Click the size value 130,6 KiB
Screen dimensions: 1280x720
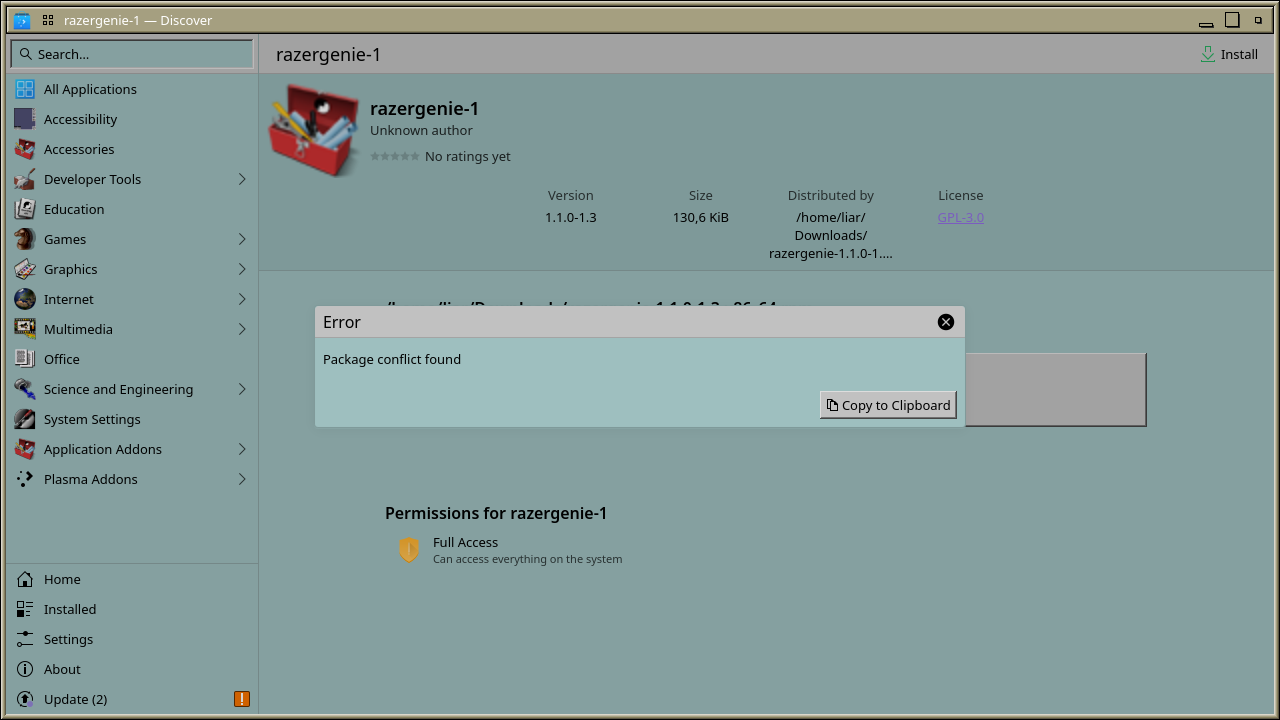click(701, 217)
